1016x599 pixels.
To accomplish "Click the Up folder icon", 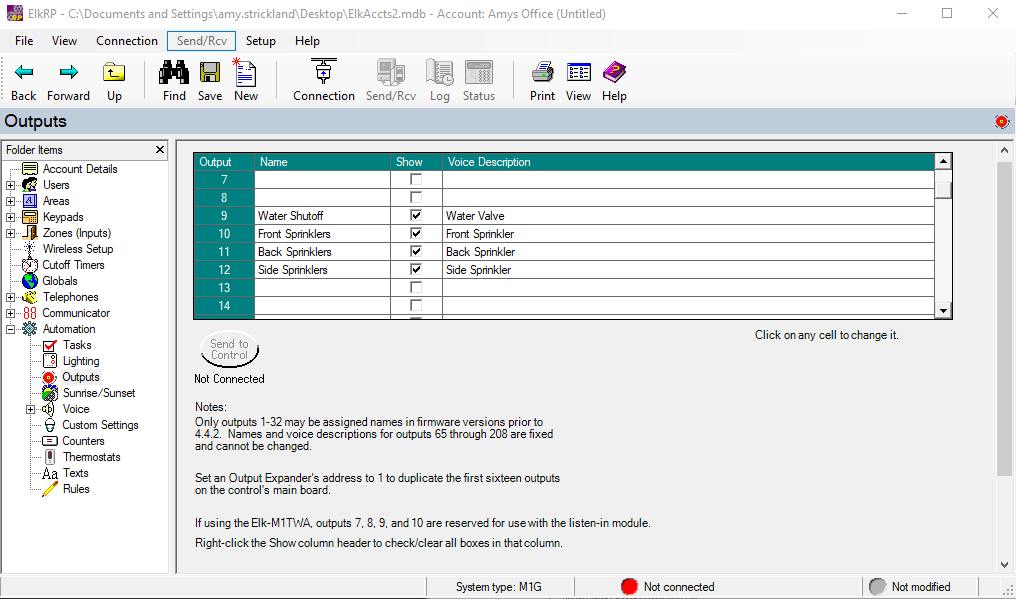I will (x=115, y=74).
